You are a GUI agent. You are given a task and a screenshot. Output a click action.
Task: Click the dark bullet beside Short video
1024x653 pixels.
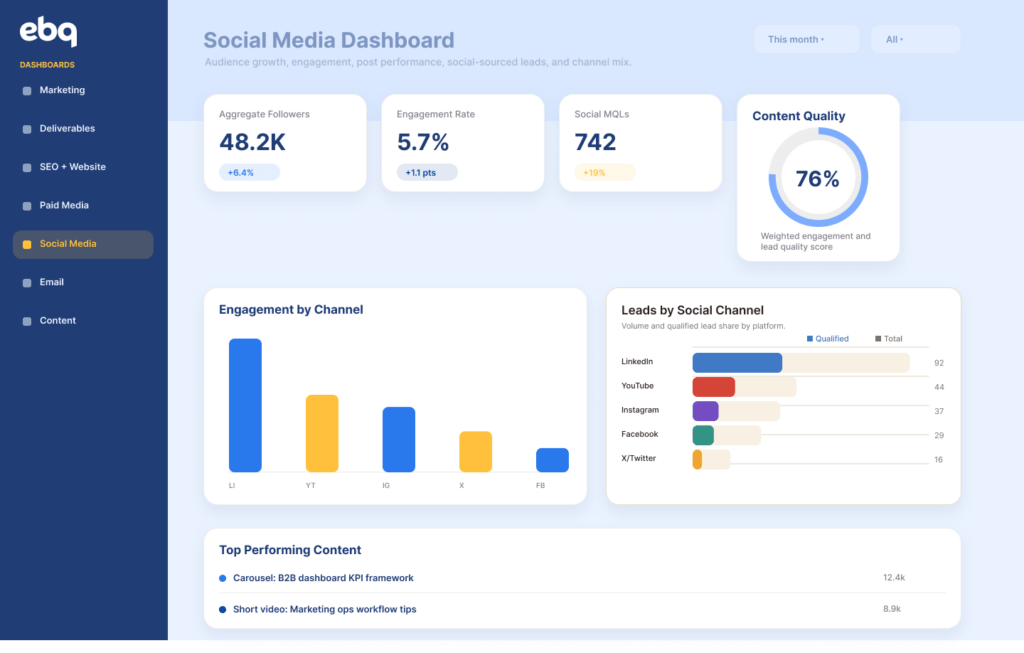(223, 610)
